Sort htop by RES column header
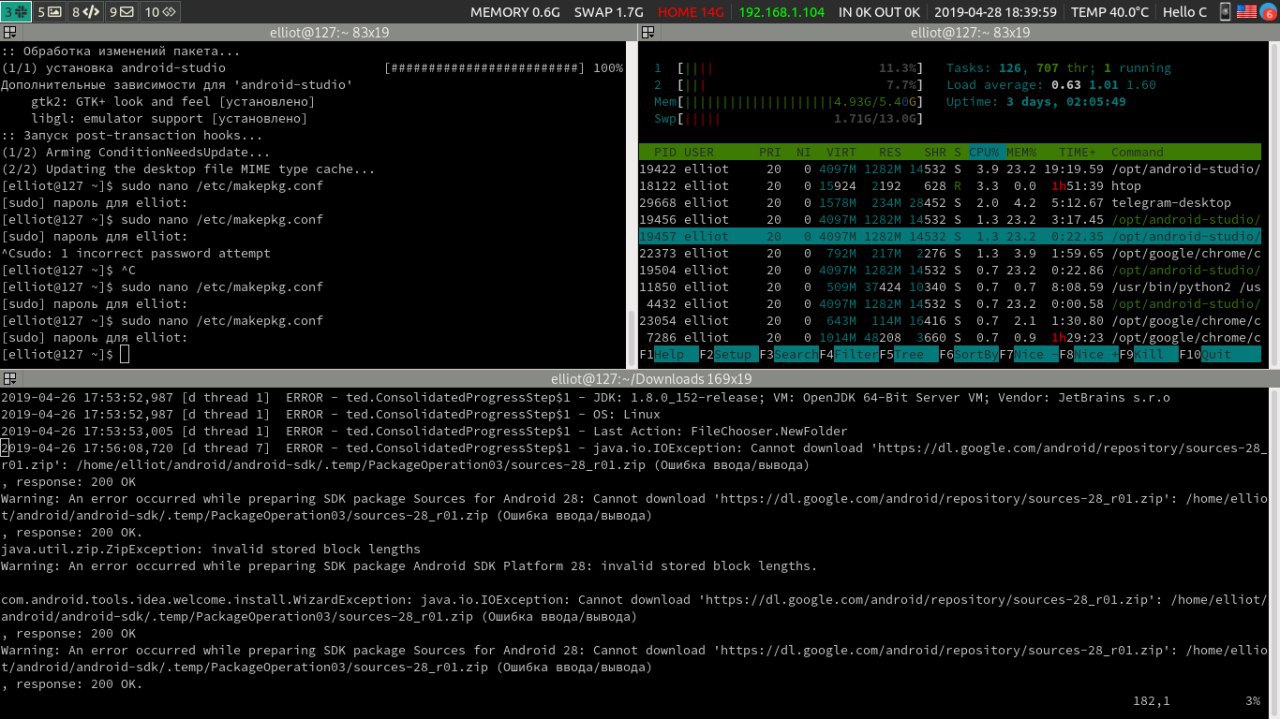The image size is (1280, 719). tap(890, 152)
